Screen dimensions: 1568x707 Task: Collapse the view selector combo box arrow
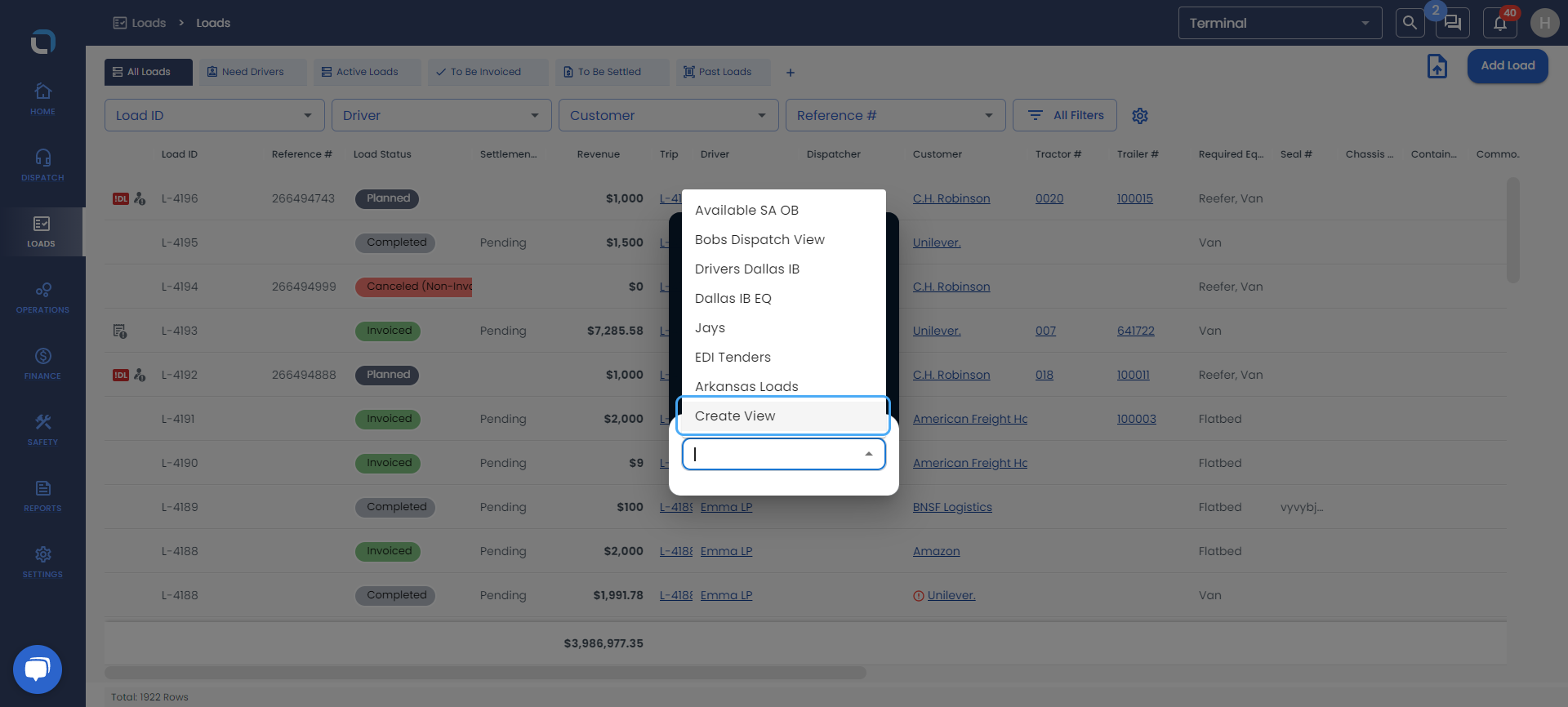[869, 454]
